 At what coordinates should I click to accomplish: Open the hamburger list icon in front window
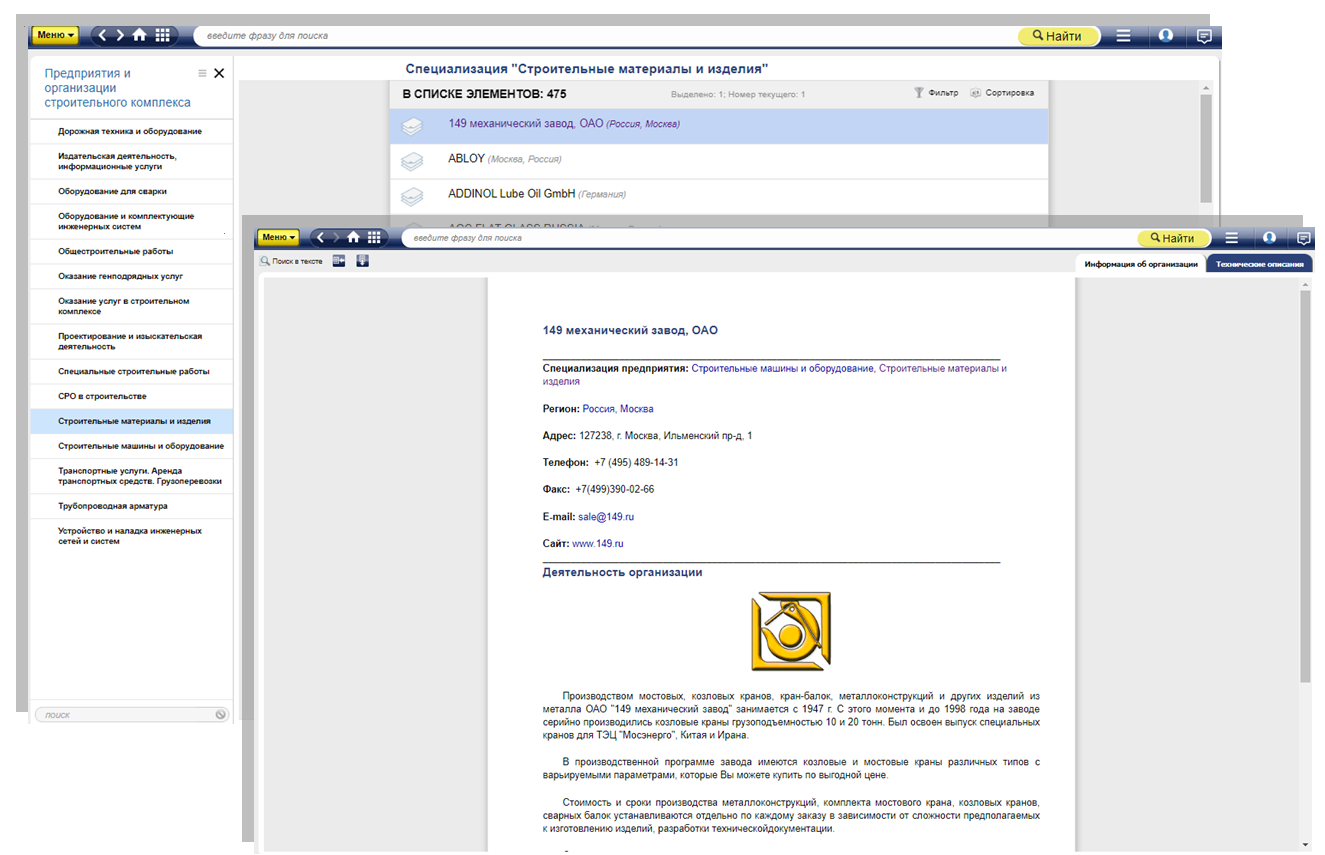(1231, 238)
